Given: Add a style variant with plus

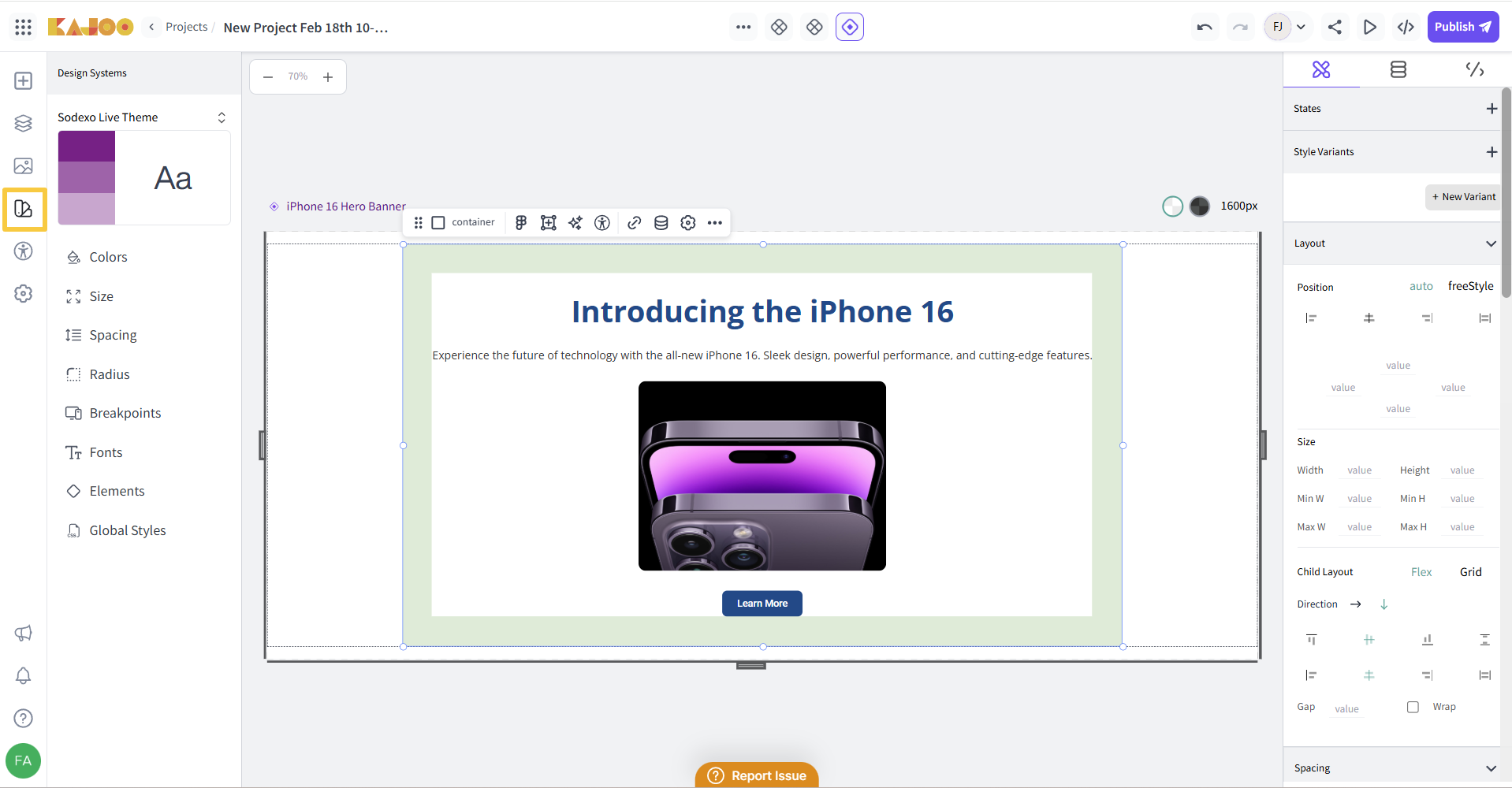Looking at the screenshot, I should pos(1492,152).
